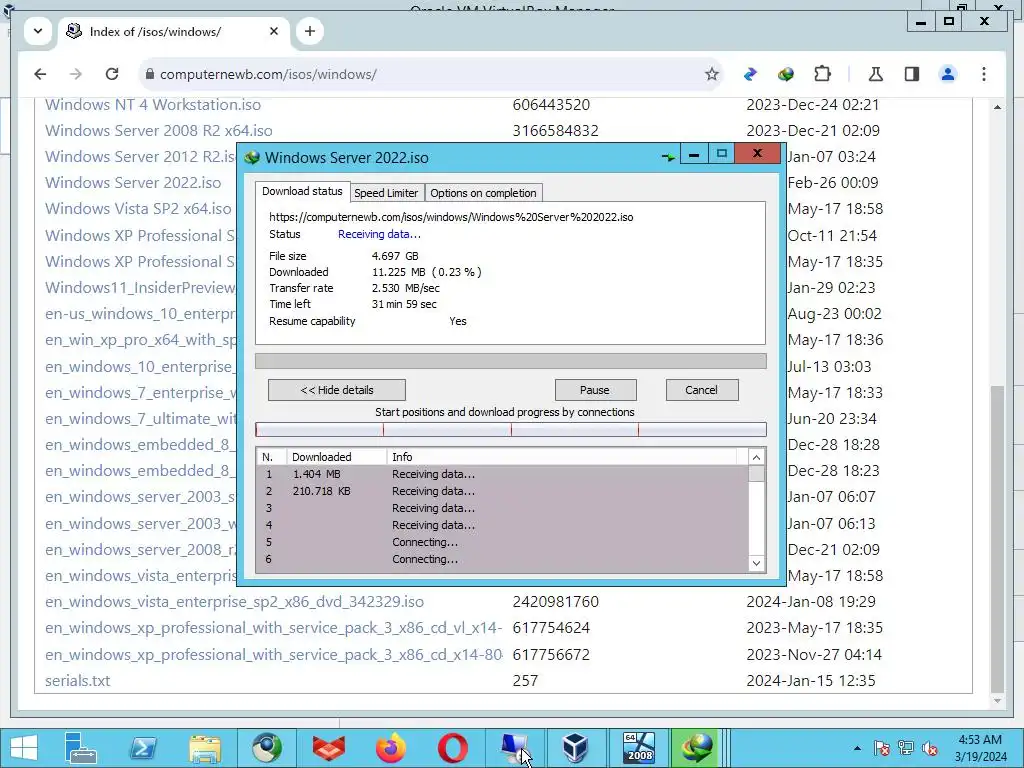Click the connections progress segment bar
Viewport: 1024px width, 768px height.
(x=511, y=429)
